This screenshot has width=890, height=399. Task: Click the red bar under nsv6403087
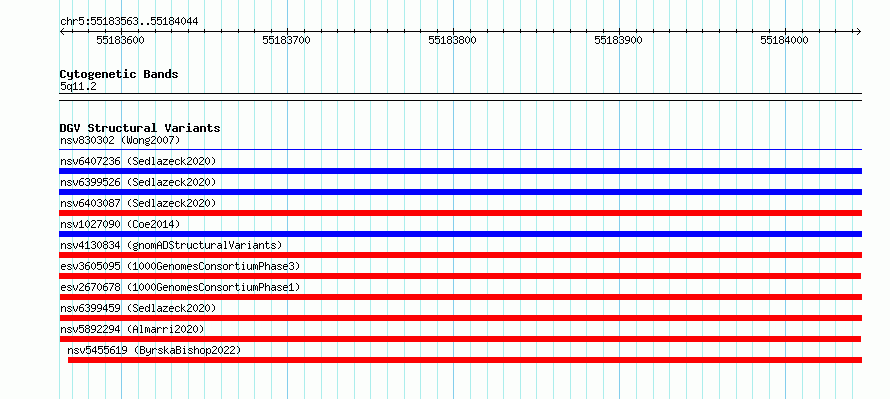click(460, 213)
